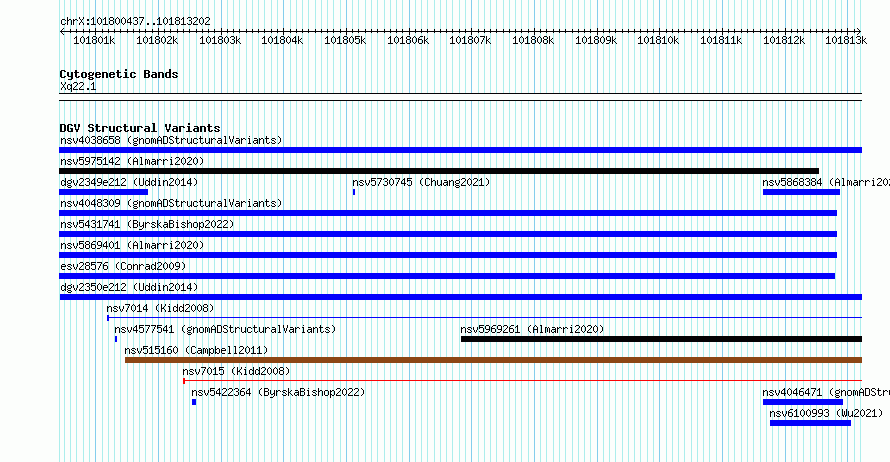The height and width of the screenshot is (462, 890).
Task: Click the nsv5730745 (Chuang2021) label
Action: (x=421, y=182)
